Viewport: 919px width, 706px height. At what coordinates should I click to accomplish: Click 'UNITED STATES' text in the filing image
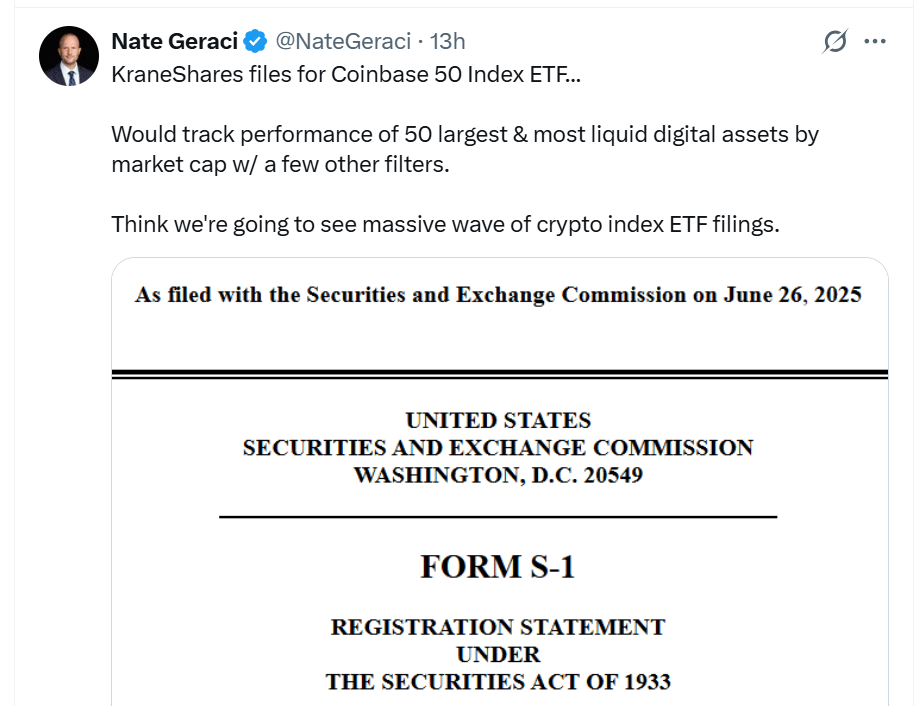[x=498, y=420]
